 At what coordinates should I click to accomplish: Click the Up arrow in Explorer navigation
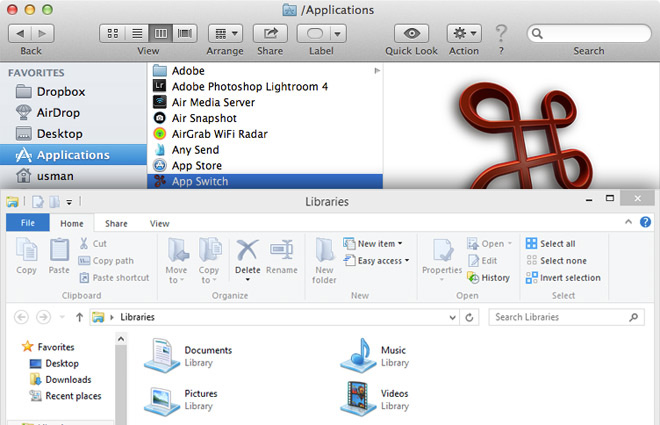point(79,317)
